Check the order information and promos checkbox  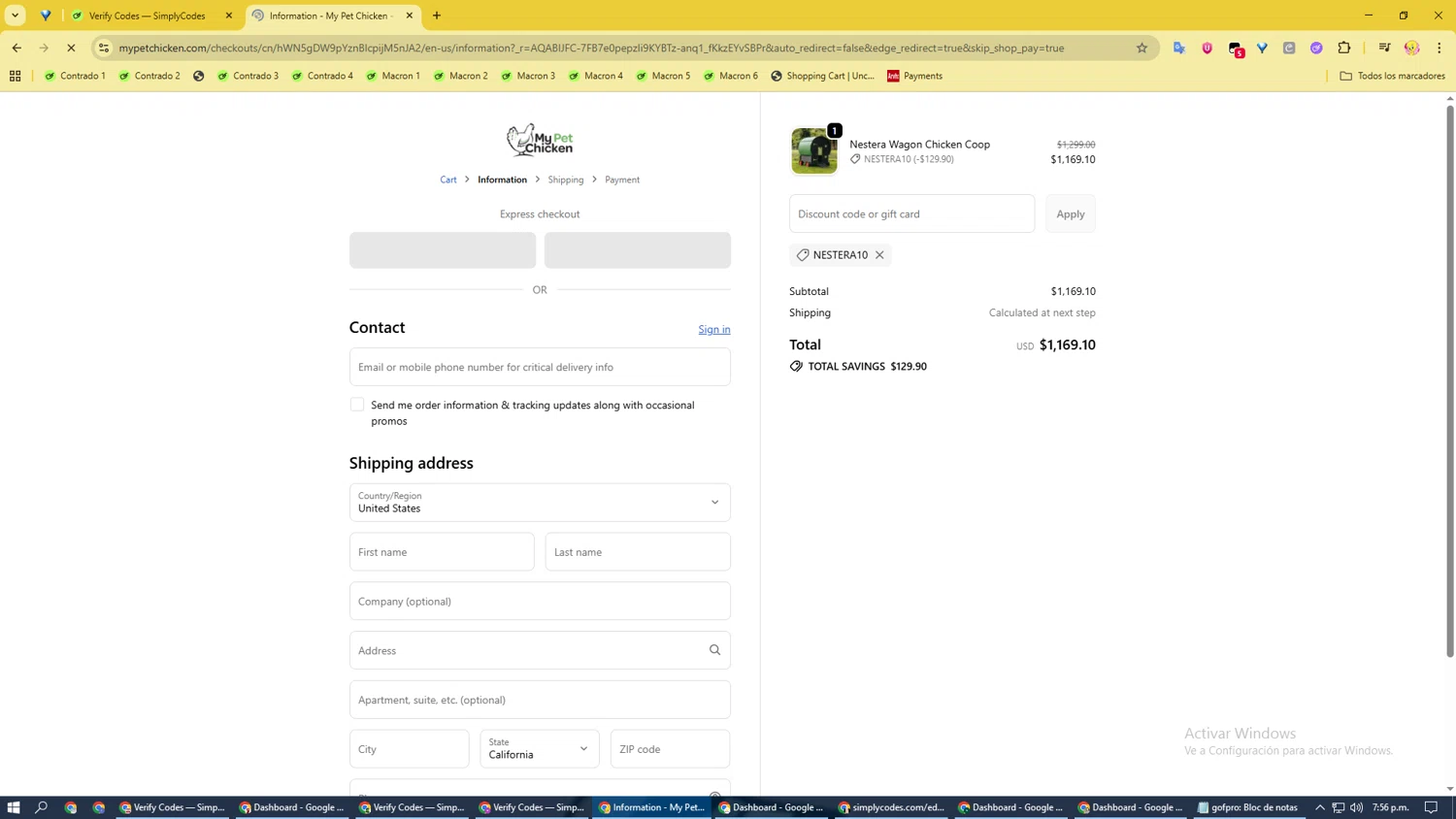tap(357, 405)
